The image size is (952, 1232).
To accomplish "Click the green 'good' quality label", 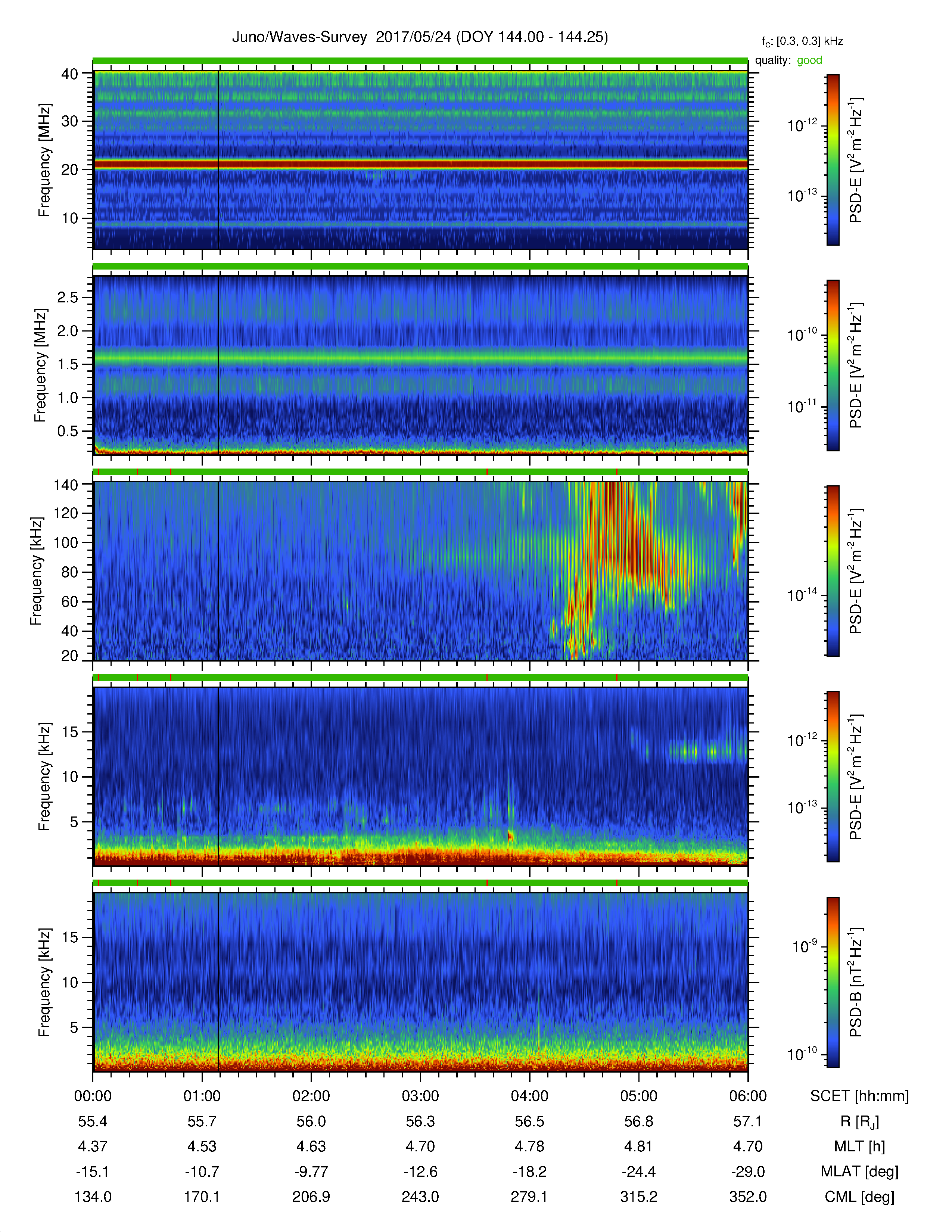I will coord(809,60).
